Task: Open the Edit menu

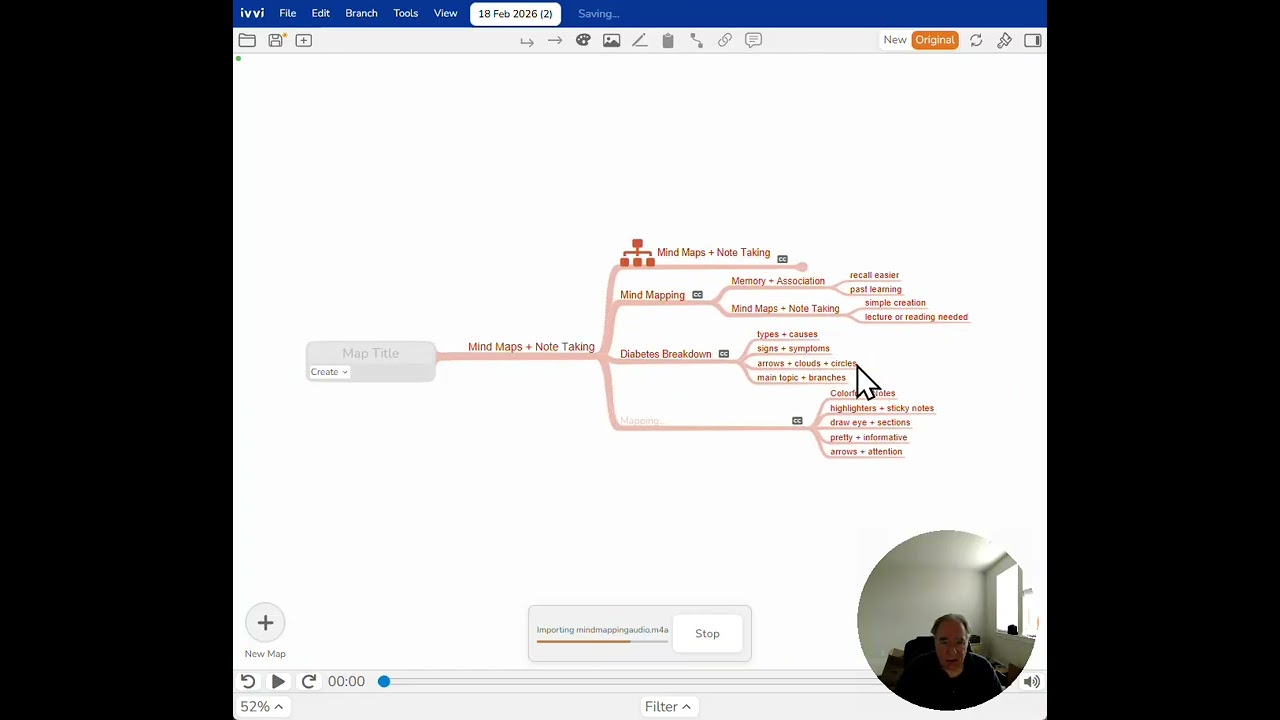Action: point(321,13)
